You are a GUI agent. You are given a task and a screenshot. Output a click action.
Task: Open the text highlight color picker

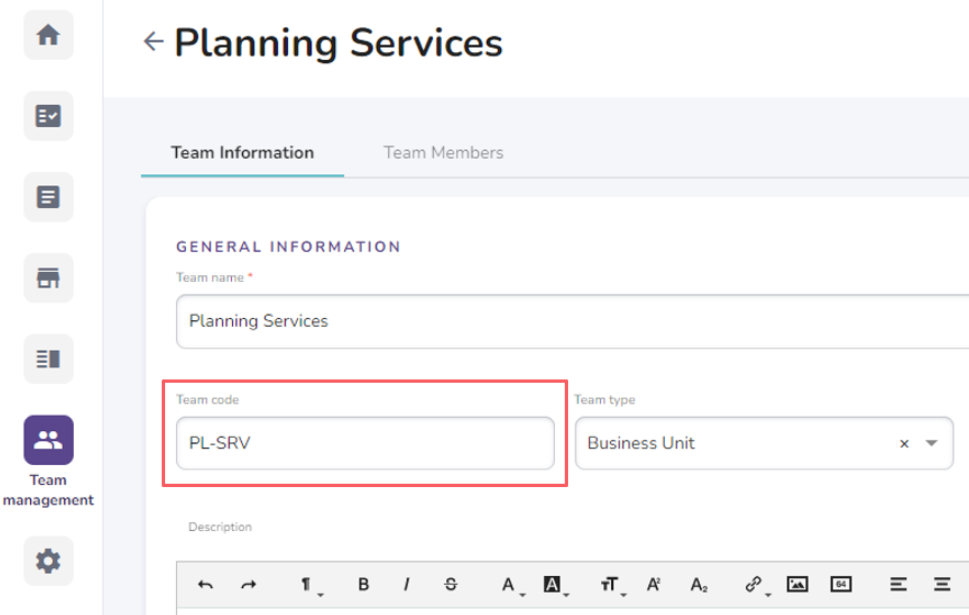(552, 585)
